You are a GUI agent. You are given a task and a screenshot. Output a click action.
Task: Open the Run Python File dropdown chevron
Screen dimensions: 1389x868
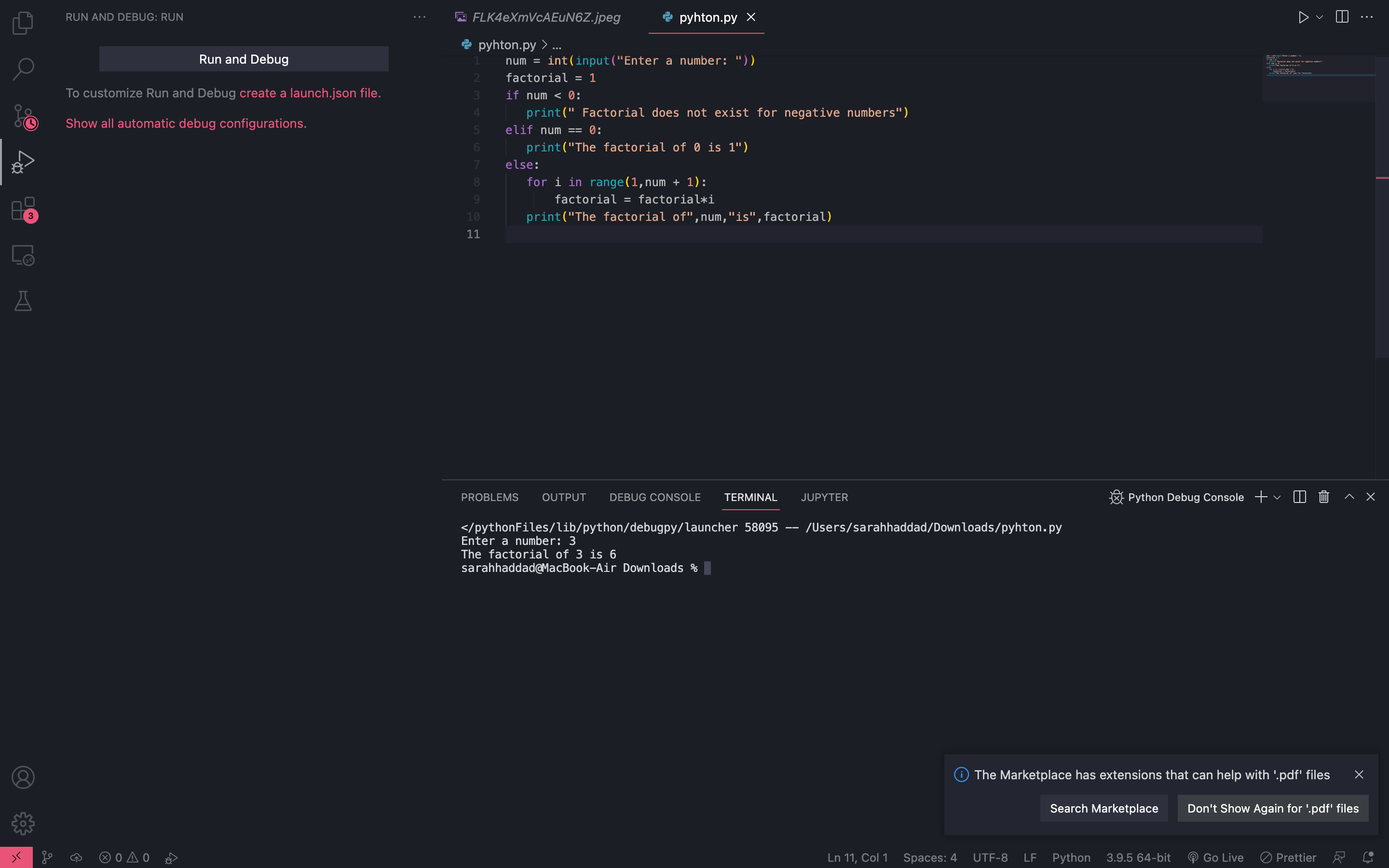click(x=1319, y=17)
